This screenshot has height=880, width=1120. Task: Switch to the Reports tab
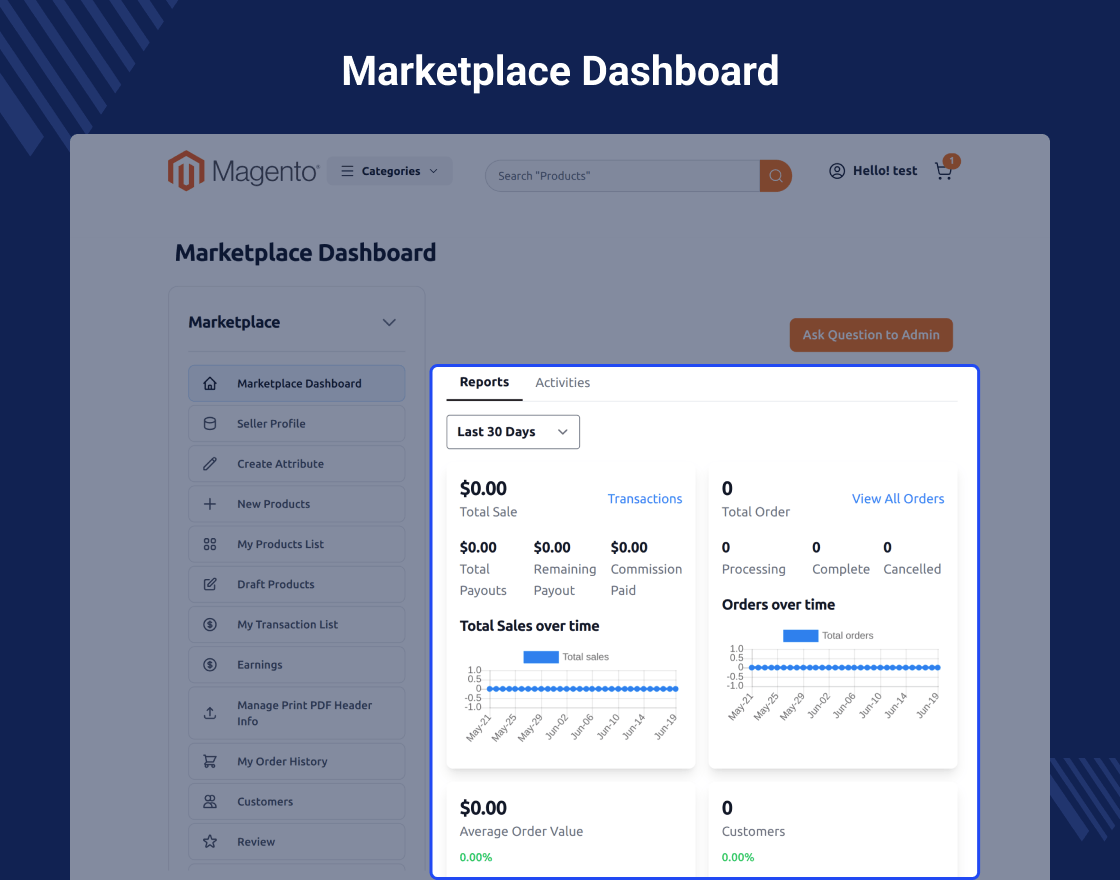pyautogui.click(x=484, y=382)
